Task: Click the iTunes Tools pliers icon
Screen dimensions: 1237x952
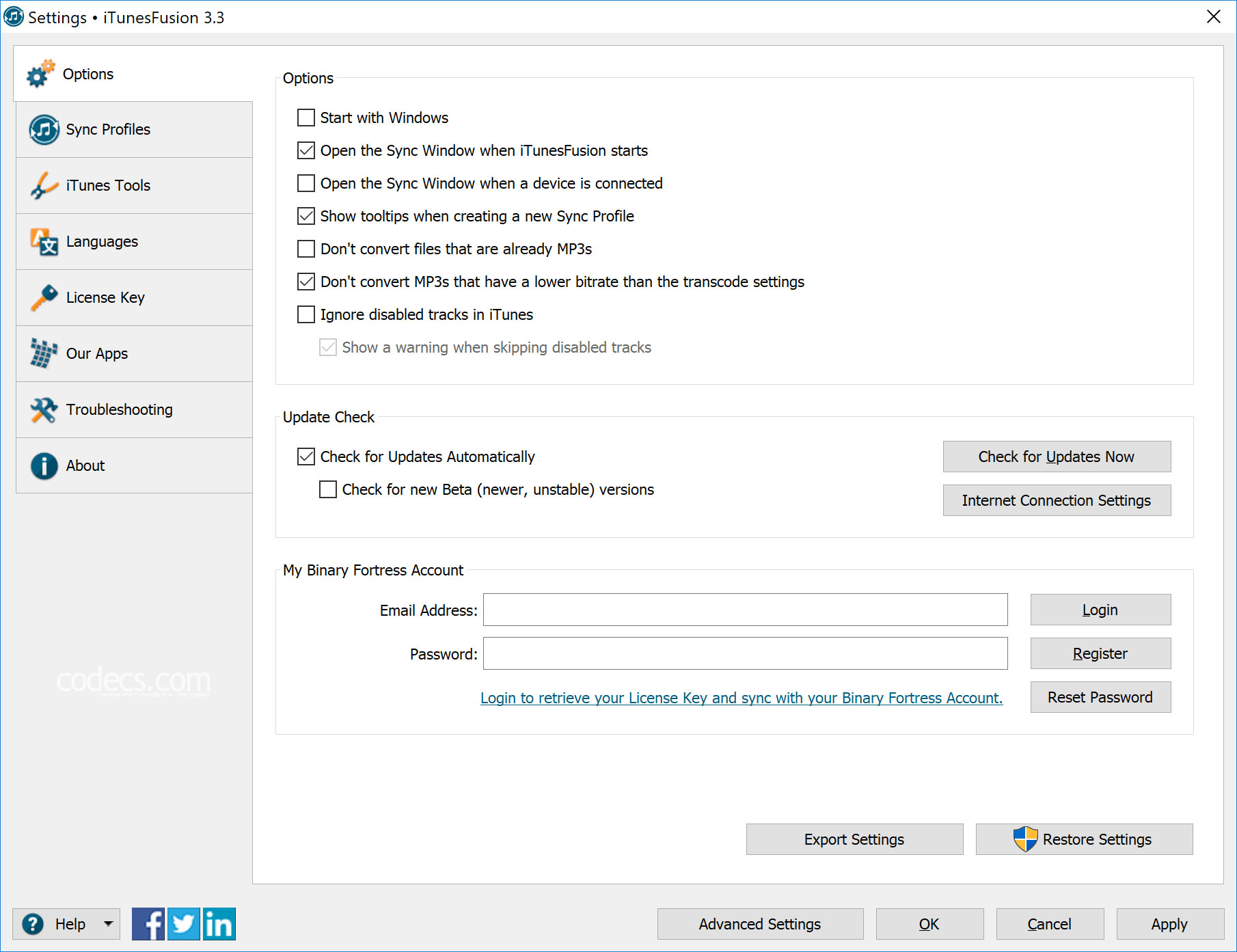Action: tap(44, 185)
